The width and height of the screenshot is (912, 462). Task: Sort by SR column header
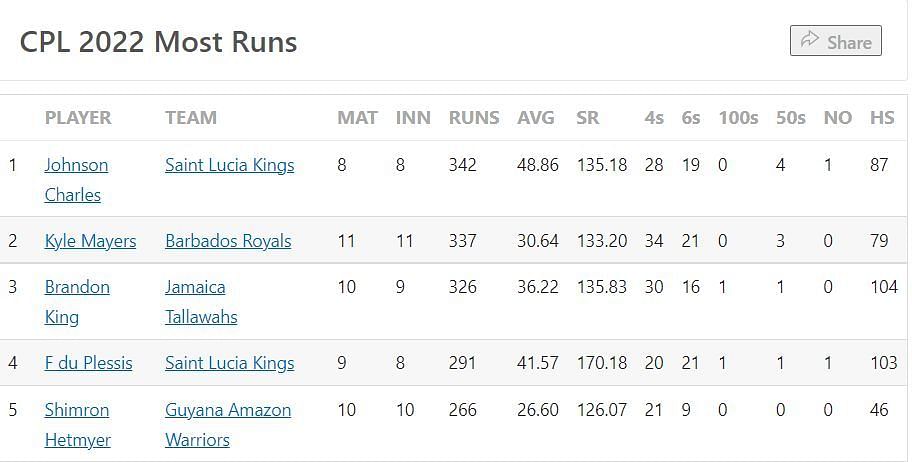point(587,118)
